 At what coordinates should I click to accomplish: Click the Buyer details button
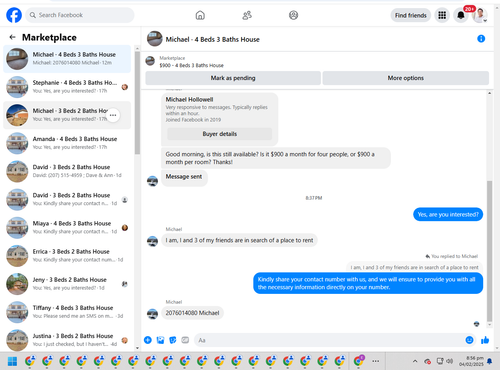220,134
